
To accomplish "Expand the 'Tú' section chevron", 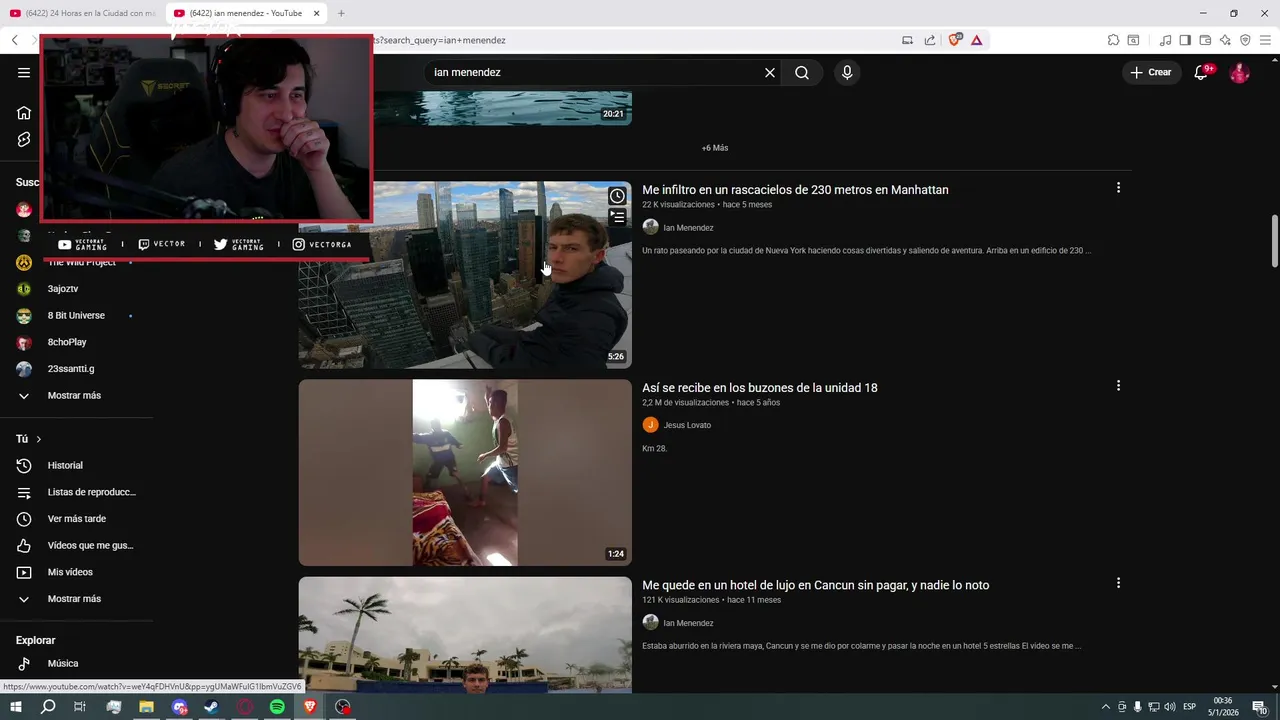I will coord(39,439).
